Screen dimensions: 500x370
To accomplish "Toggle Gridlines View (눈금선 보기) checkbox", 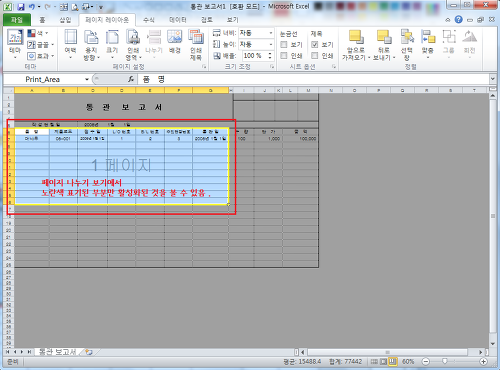I will click(x=284, y=44).
